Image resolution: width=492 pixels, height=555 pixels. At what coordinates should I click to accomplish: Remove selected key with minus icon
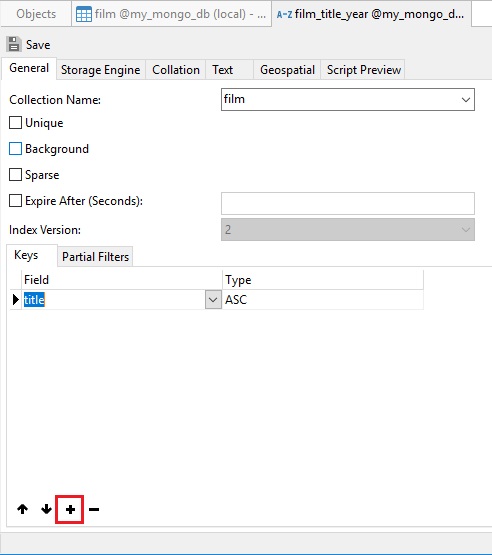tap(94, 509)
